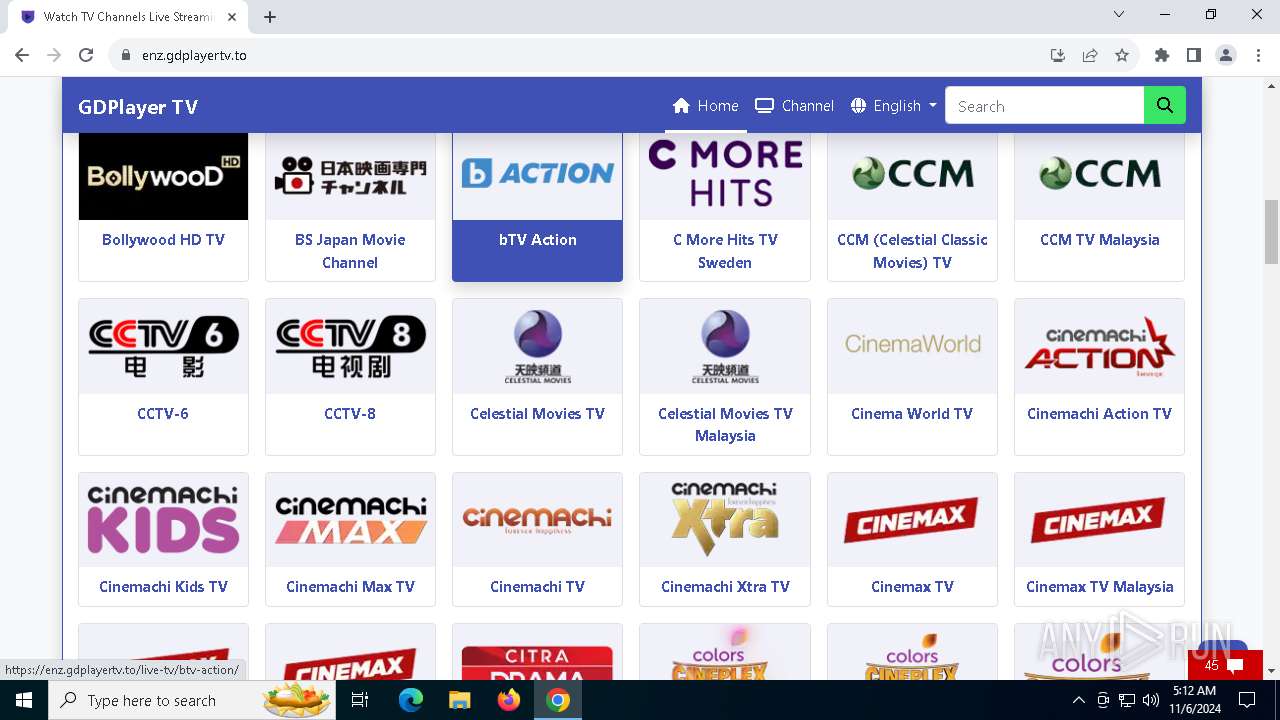Image resolution: width=1280 pixels, height=720 pixels.
Task: Open tab search chevron in title bar
Action: [x=1119, y=14]
